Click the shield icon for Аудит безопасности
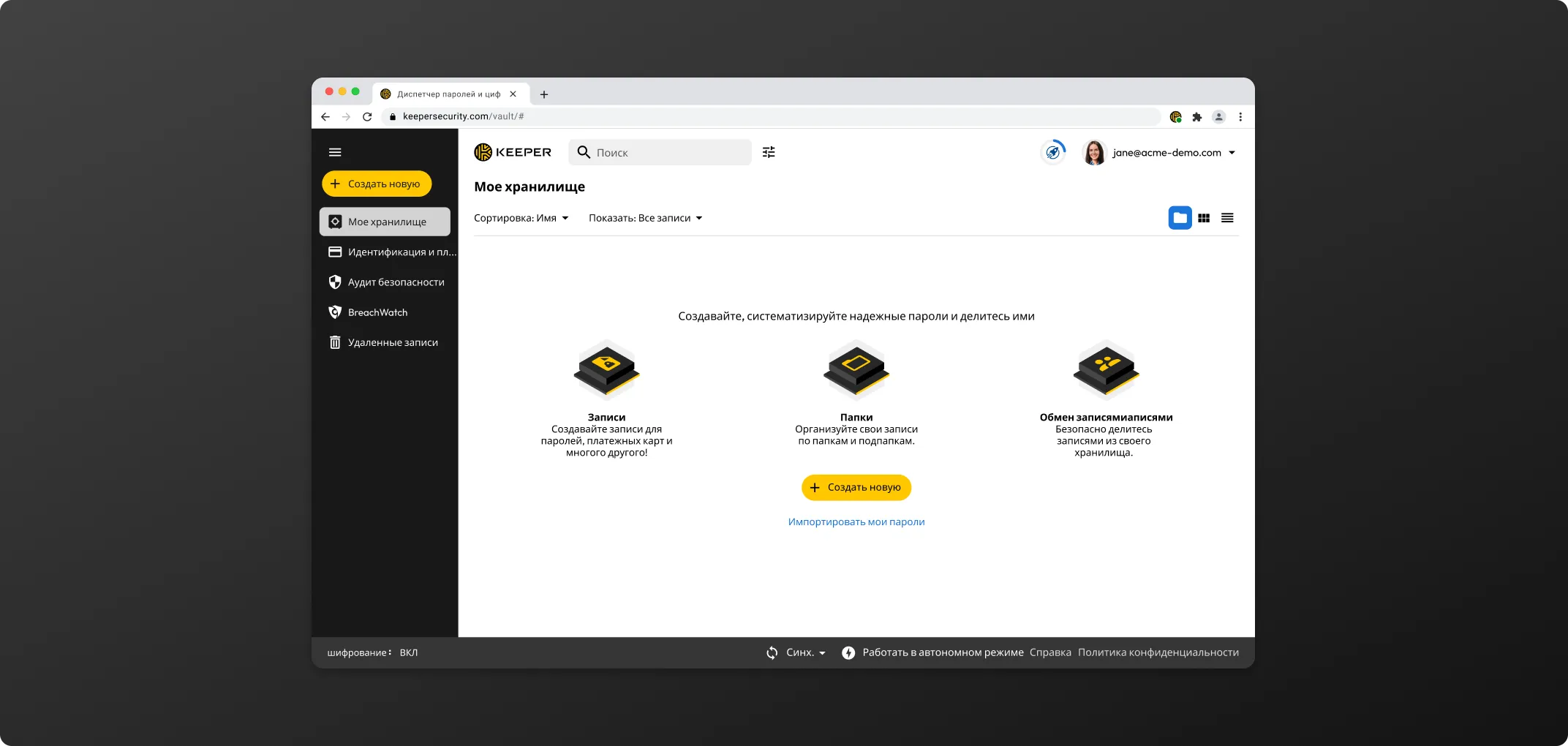The image size is (1568, 746). point(335,282)
